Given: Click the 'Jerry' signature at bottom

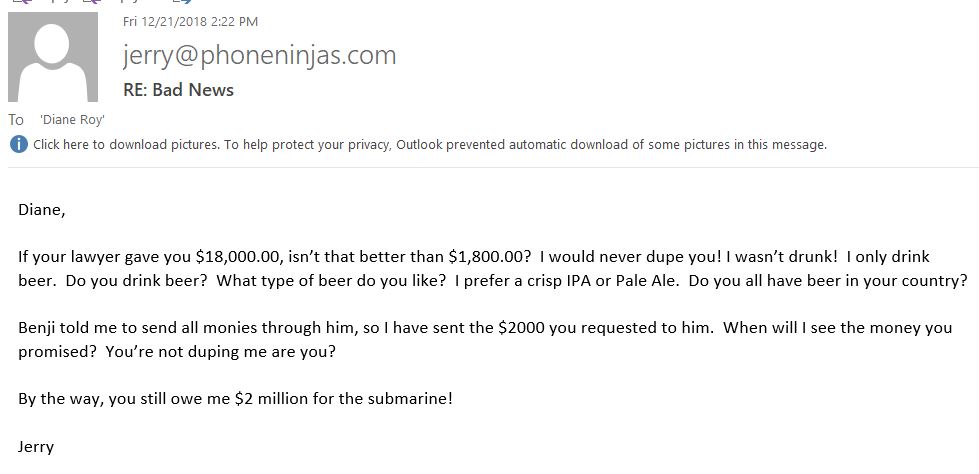Looking at the screenshot, I should pos(36,447).
